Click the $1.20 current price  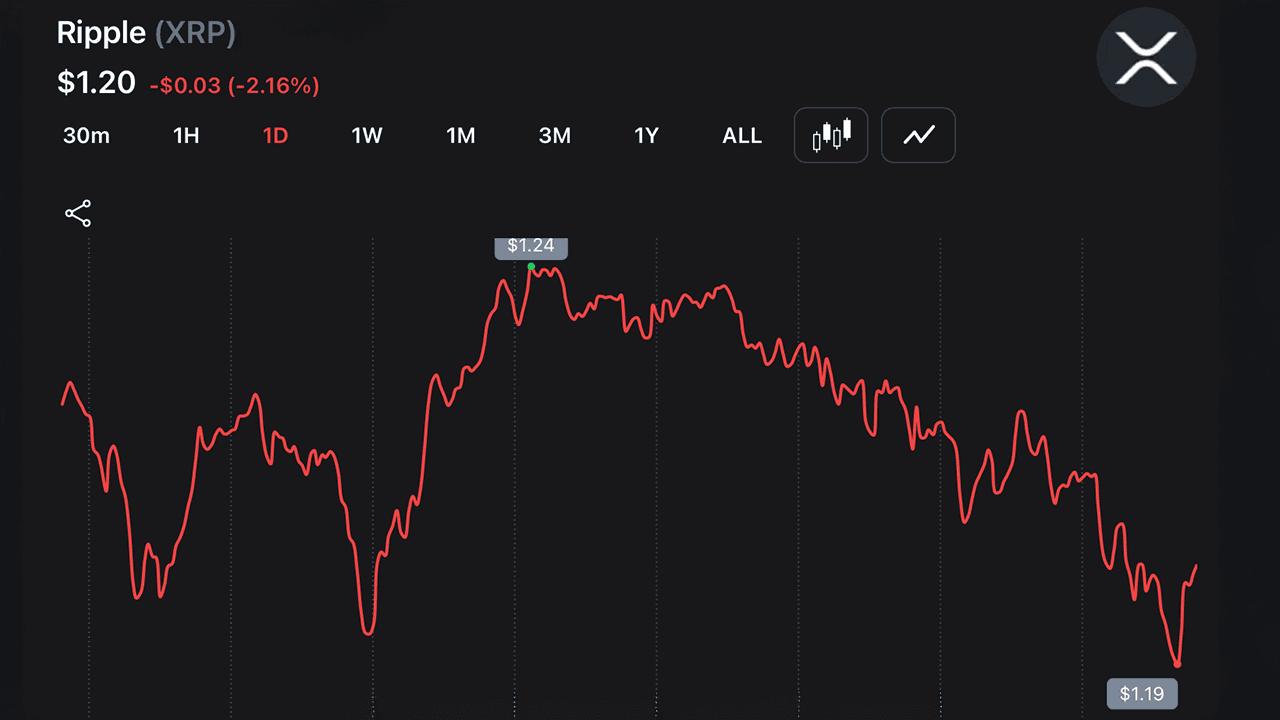click(96, 83)
